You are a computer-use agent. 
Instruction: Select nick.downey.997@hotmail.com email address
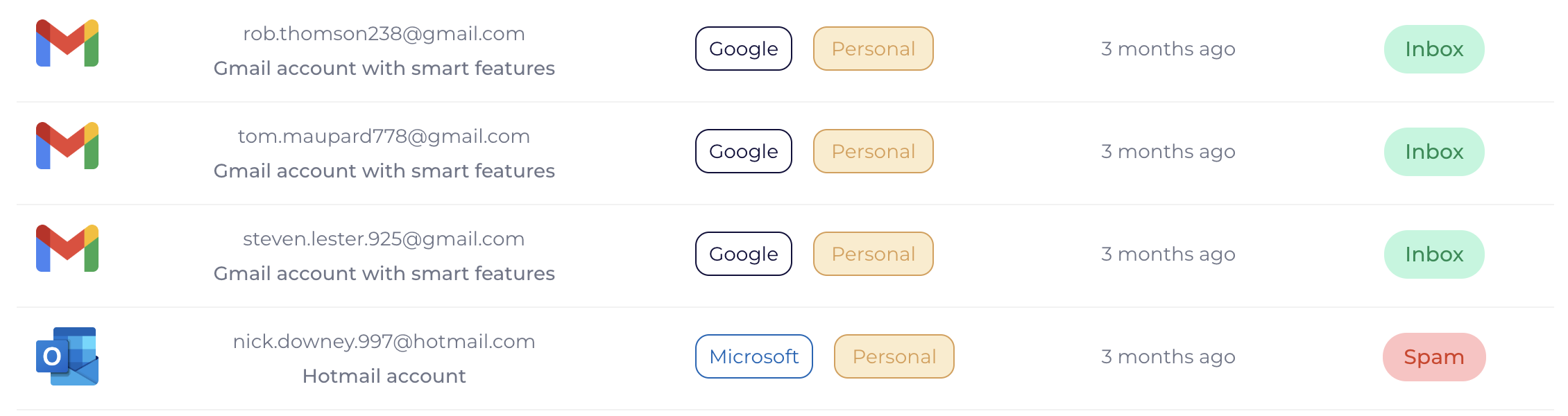click(x=384, y=341)
